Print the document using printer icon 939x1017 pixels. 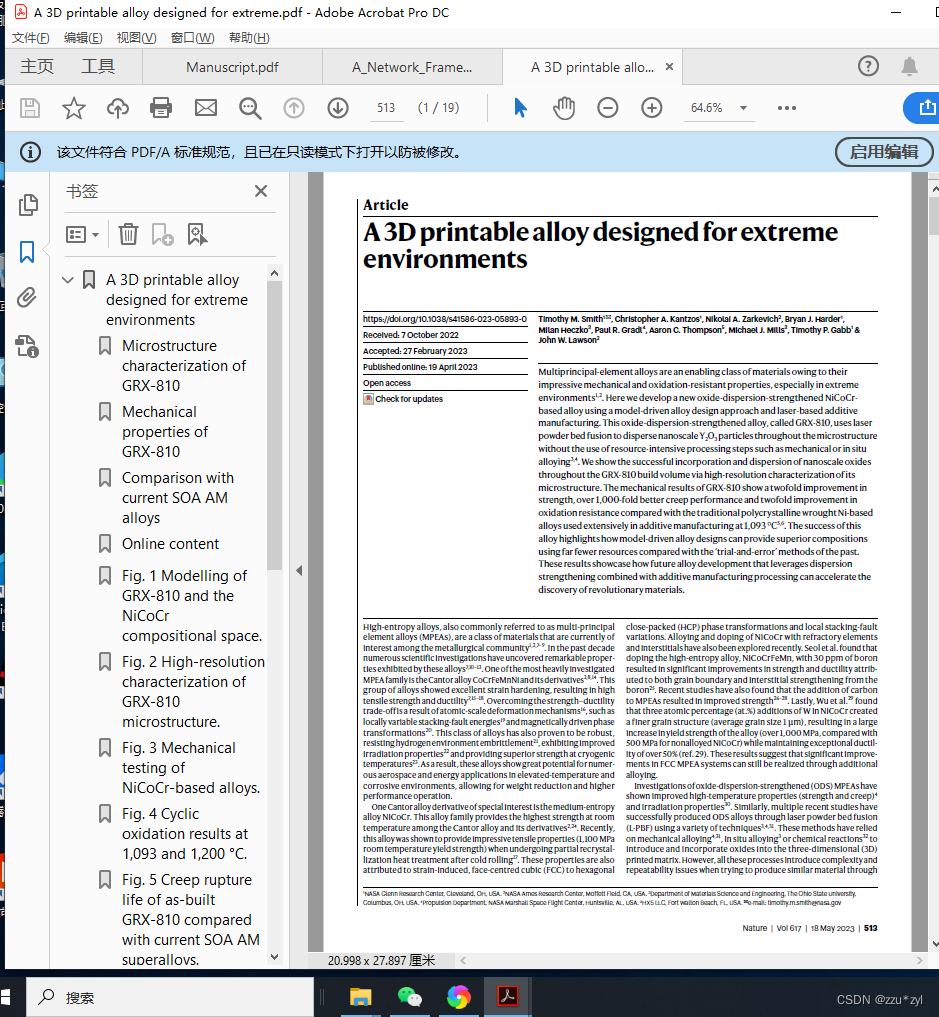coord(161,108)
